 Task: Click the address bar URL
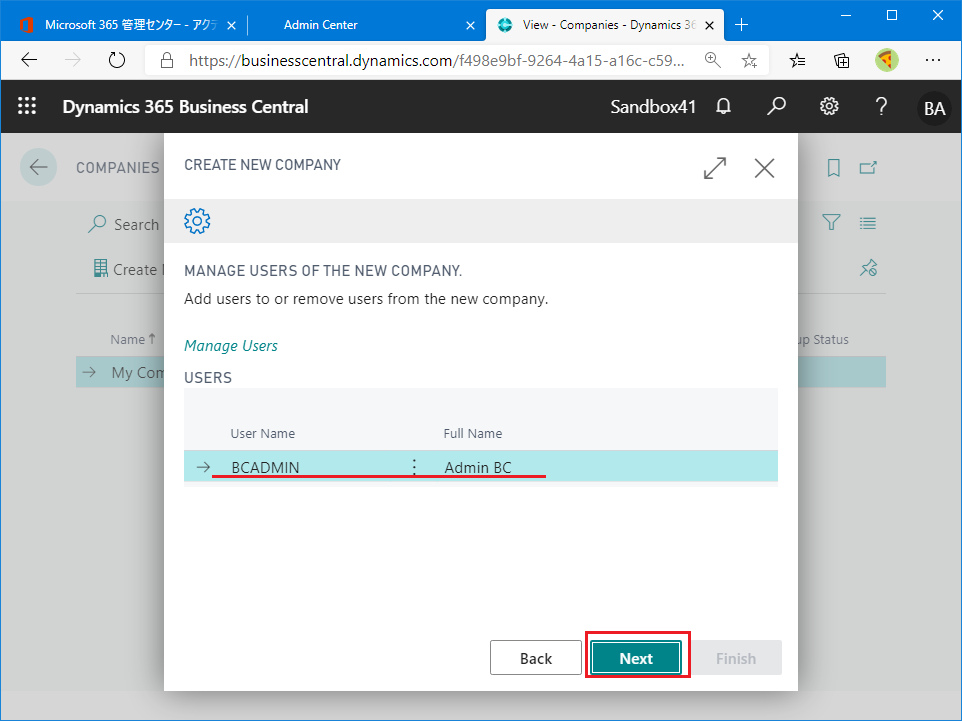(437, 60)
